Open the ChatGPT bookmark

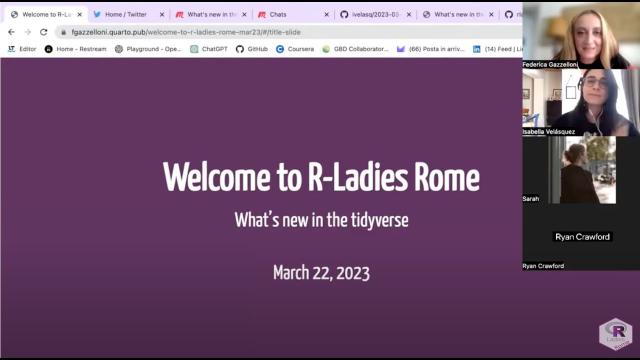tap(209, 49)
